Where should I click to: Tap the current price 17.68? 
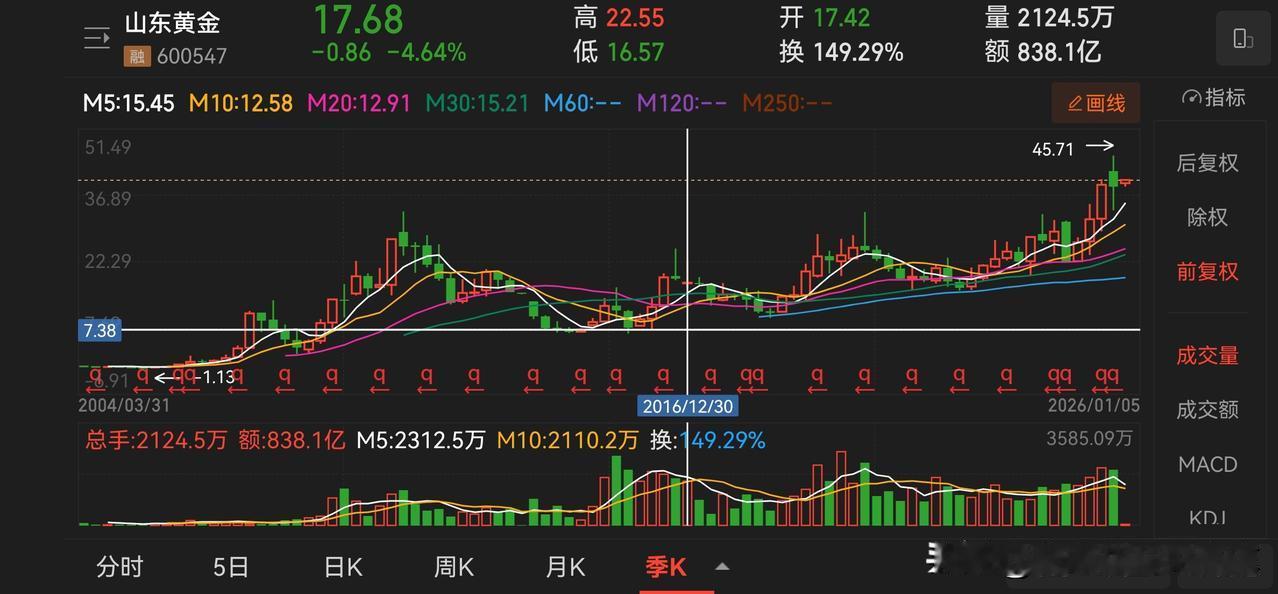coord(358,19)
